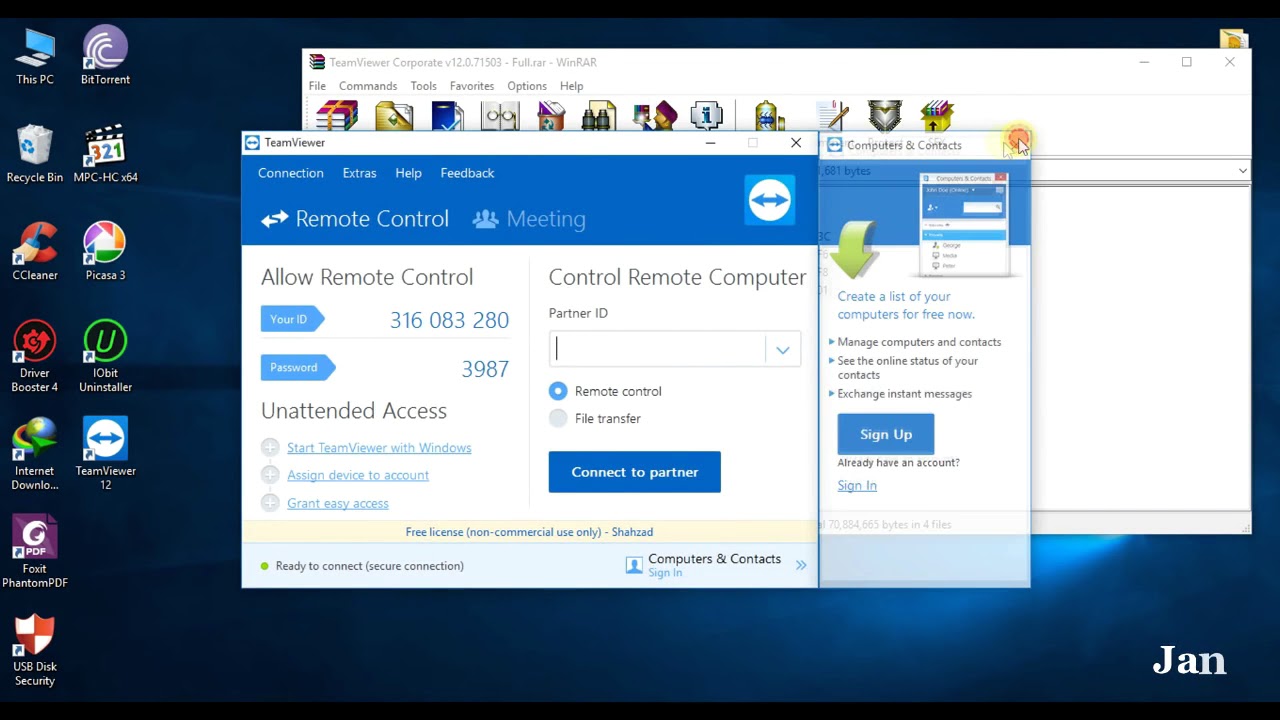The height and width of the screenshot is (720, 1280).
Task: Click the TeamViewer logo in the blue header
Action: click(769, 200)
